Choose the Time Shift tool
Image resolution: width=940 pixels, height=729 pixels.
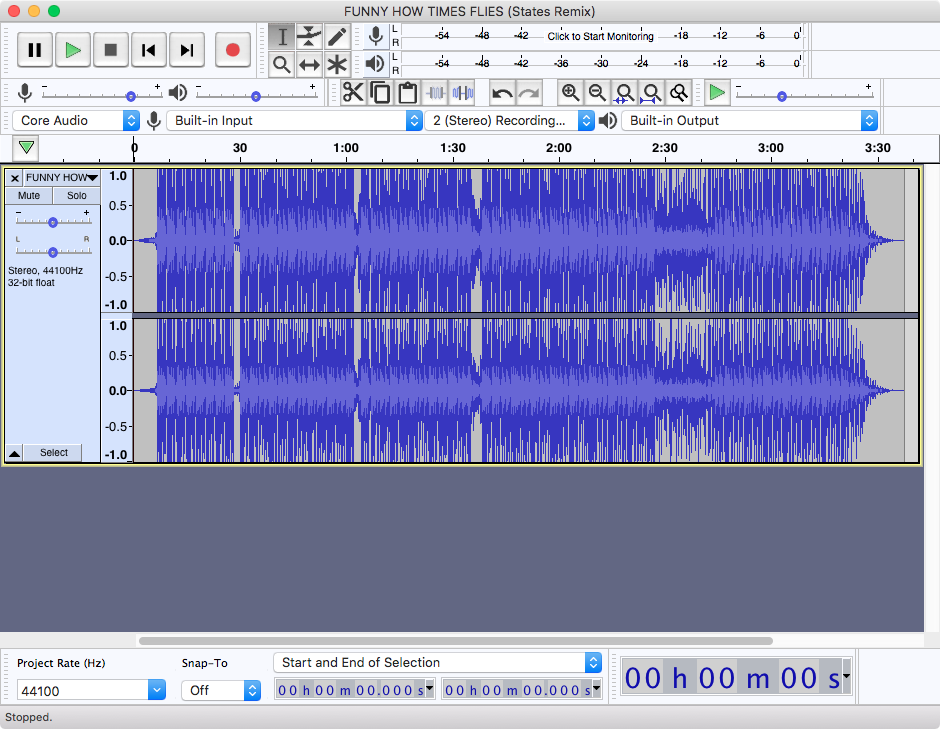309,64
